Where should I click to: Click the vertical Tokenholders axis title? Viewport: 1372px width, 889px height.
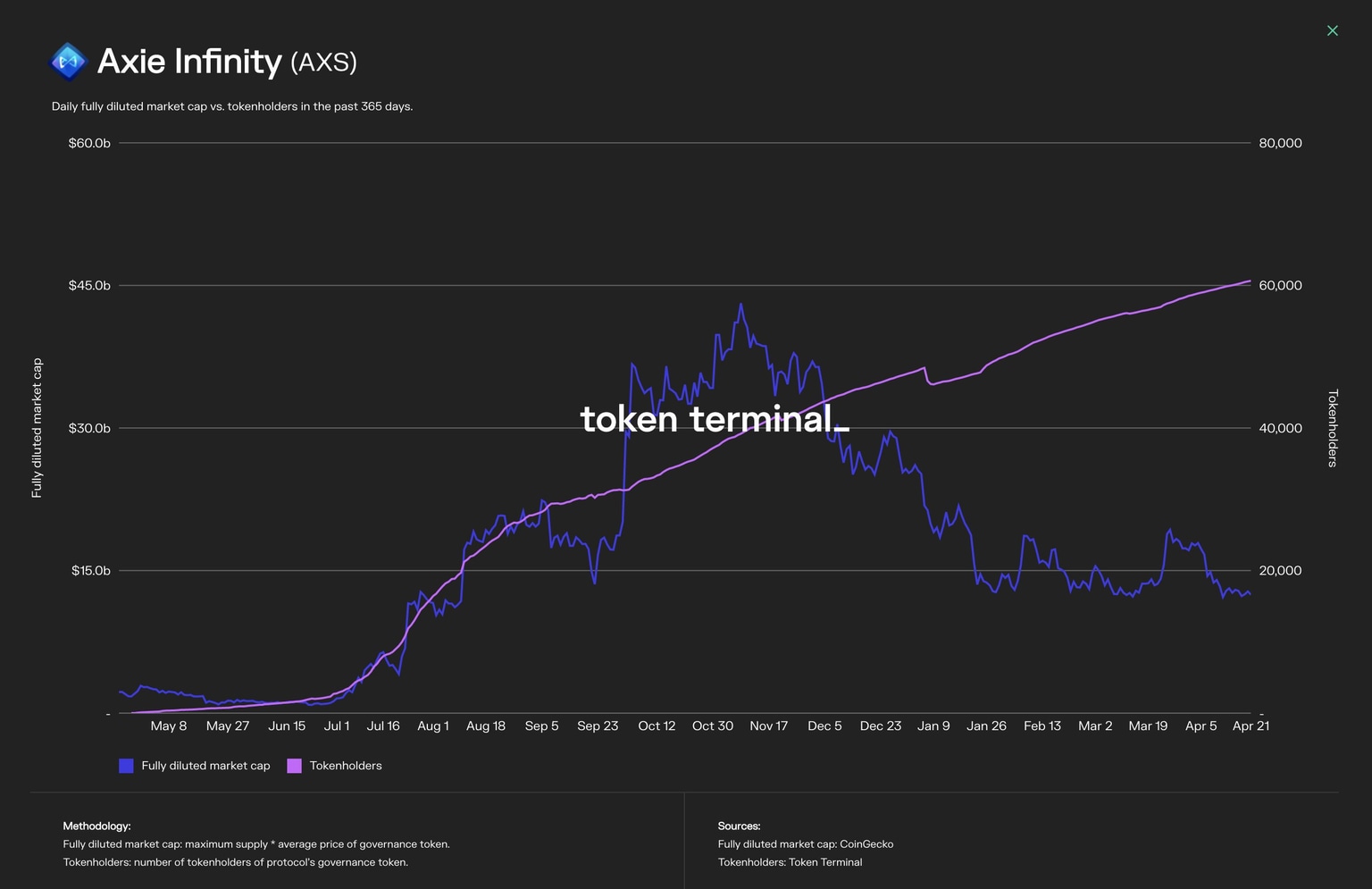[x=1333, y=428]
